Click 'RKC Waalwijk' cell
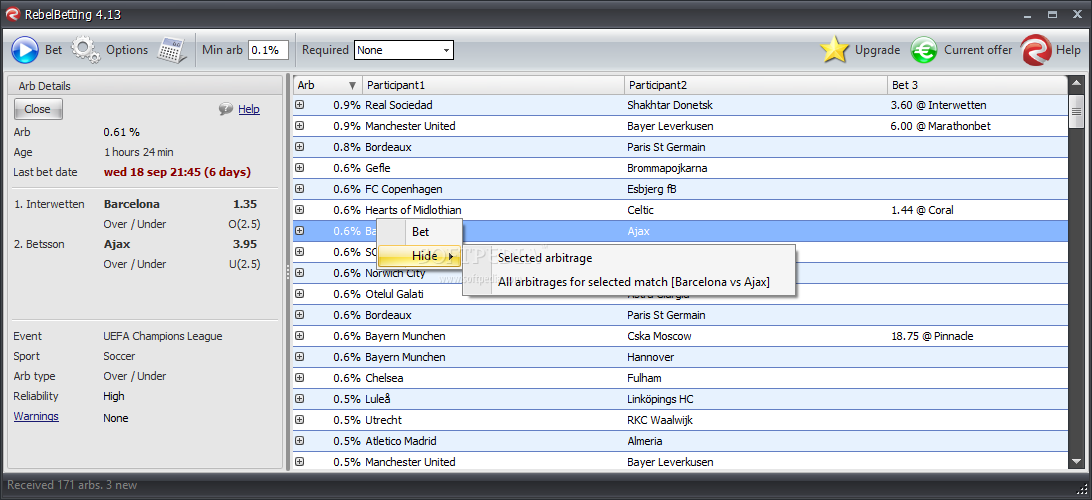The height and width of the screenshot is (500, 1092). click(x=660, y=420)
